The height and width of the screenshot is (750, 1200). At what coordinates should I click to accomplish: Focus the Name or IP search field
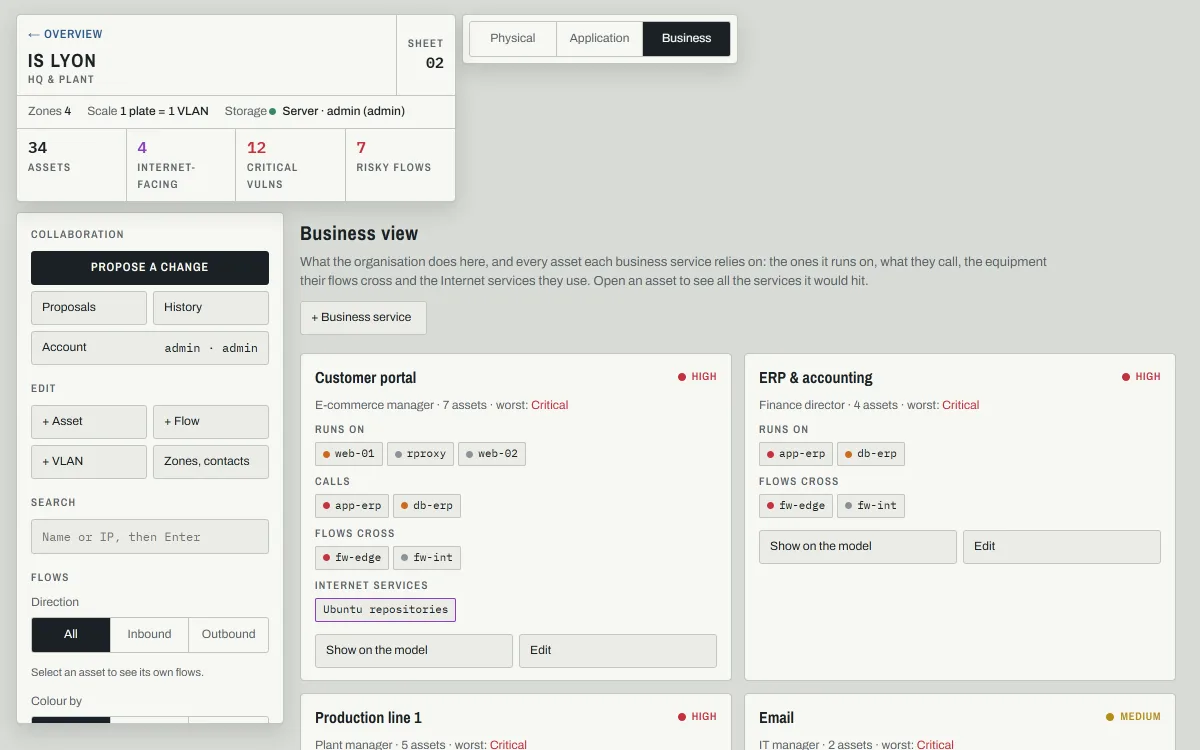click(150, 536)
